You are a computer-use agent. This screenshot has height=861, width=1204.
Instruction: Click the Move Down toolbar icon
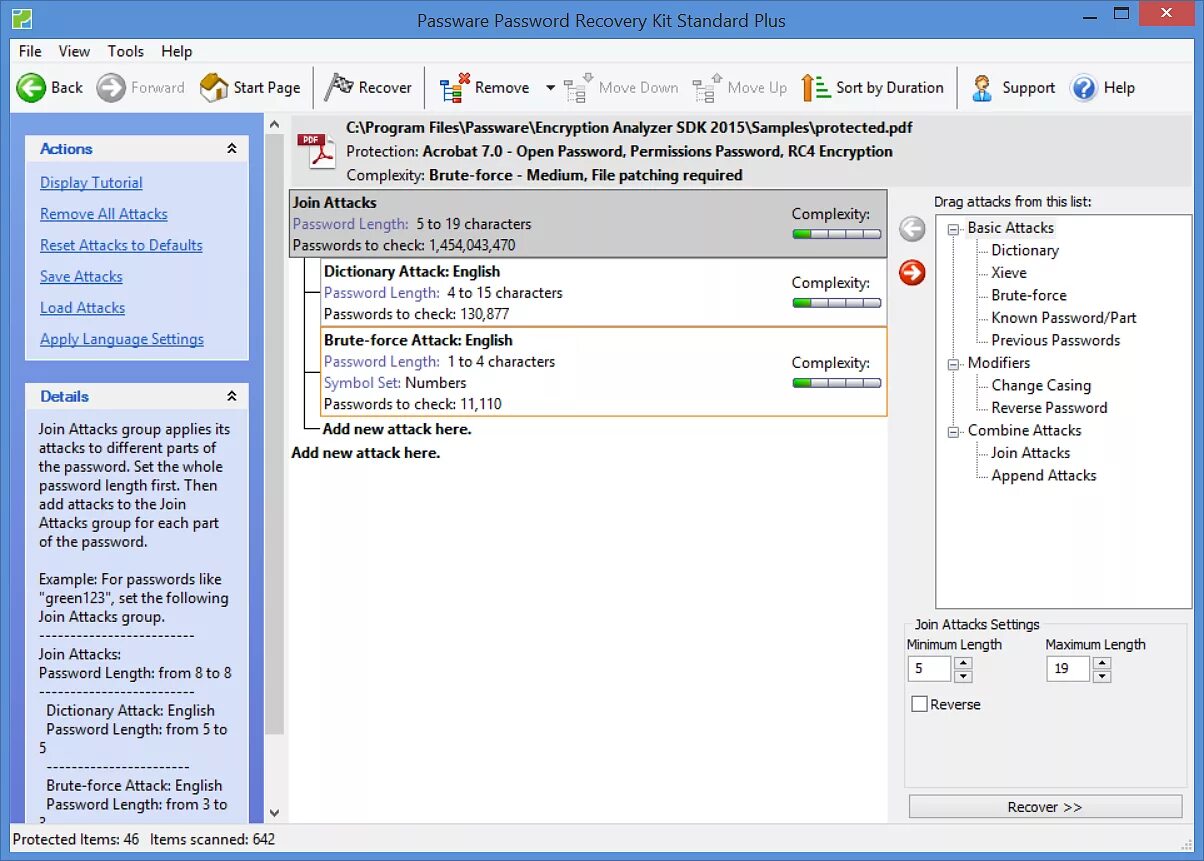[578, 88]
